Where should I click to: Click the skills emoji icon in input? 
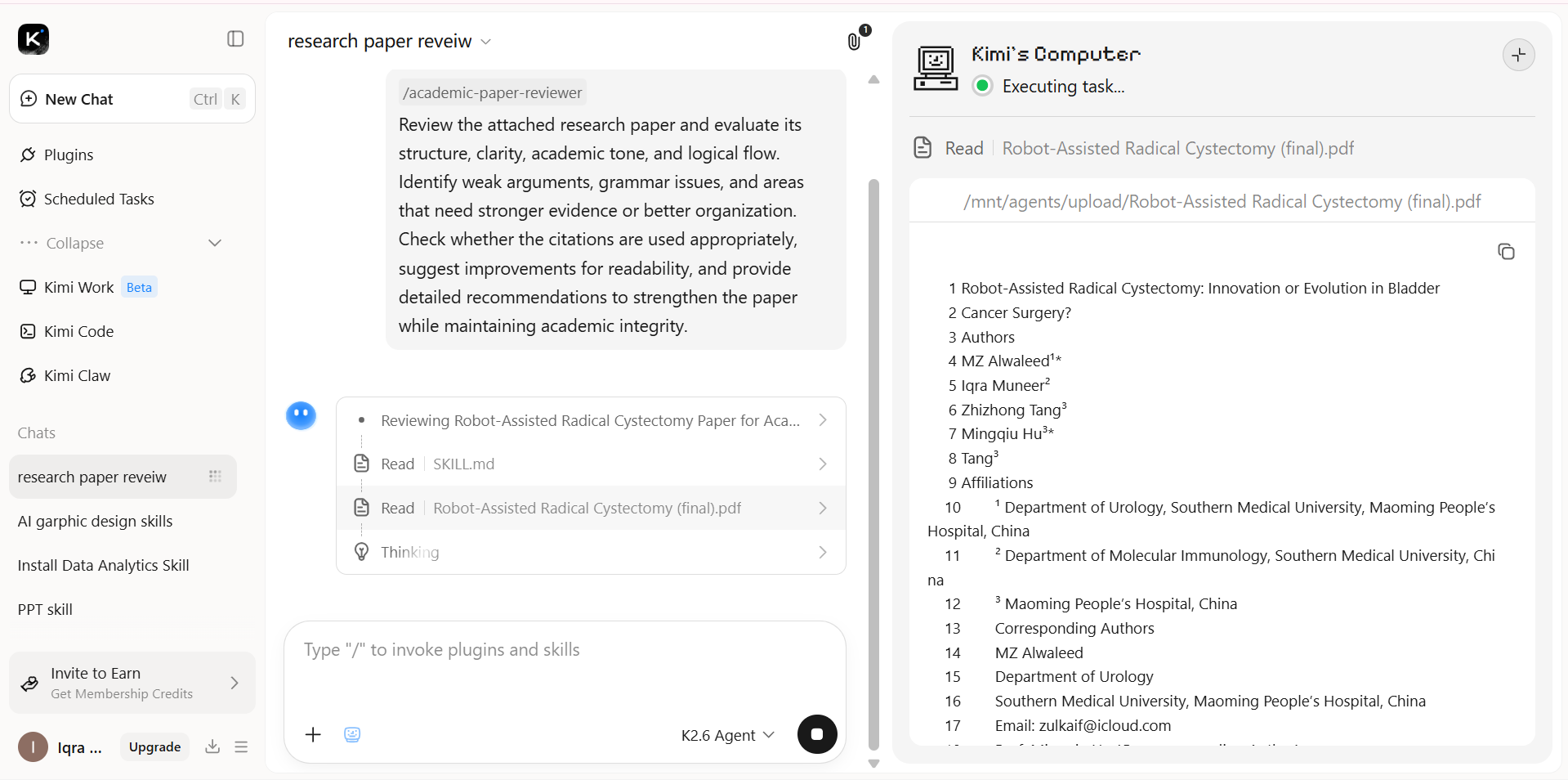[352, 734]
